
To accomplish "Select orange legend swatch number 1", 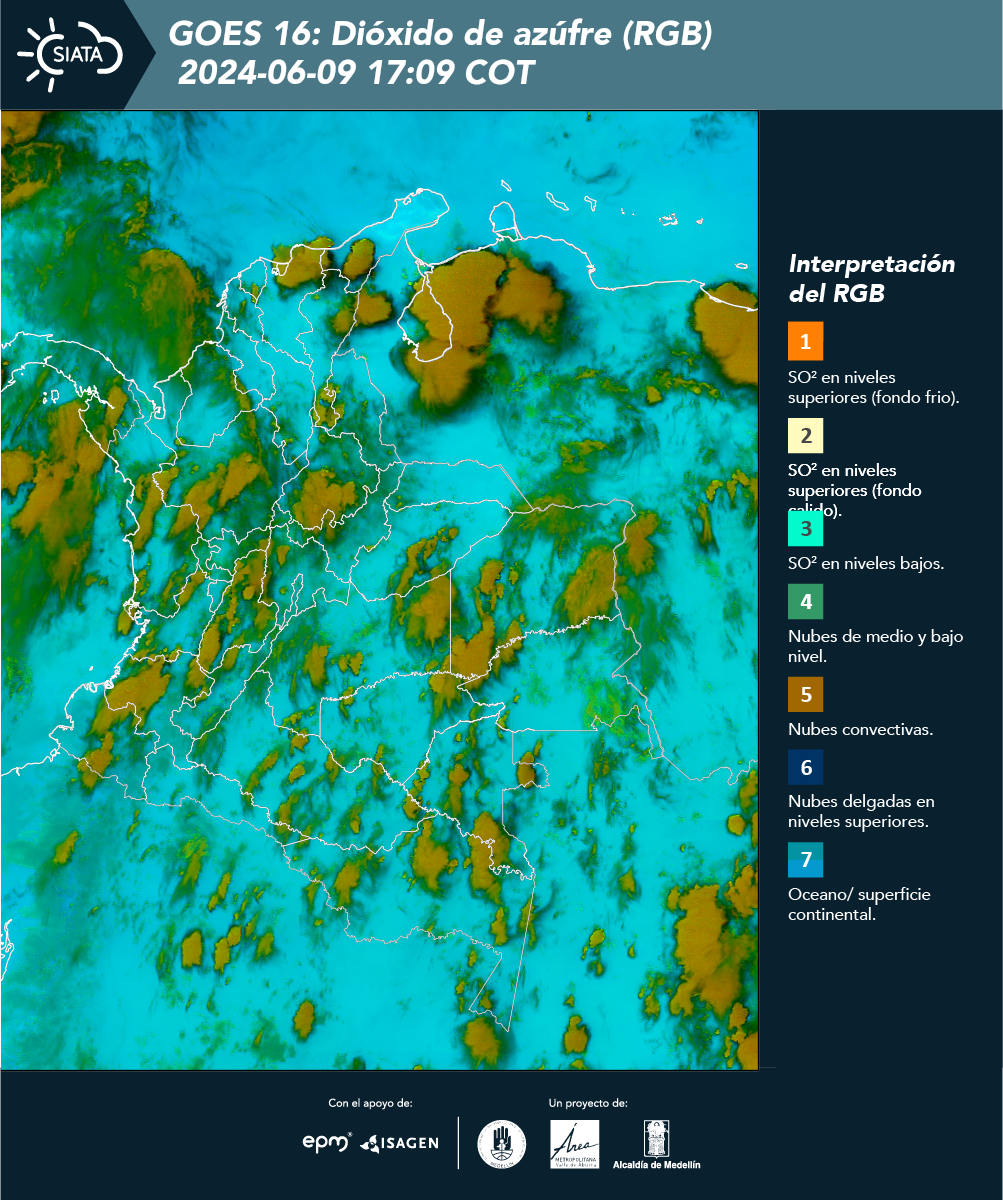I will pos(805,341).
